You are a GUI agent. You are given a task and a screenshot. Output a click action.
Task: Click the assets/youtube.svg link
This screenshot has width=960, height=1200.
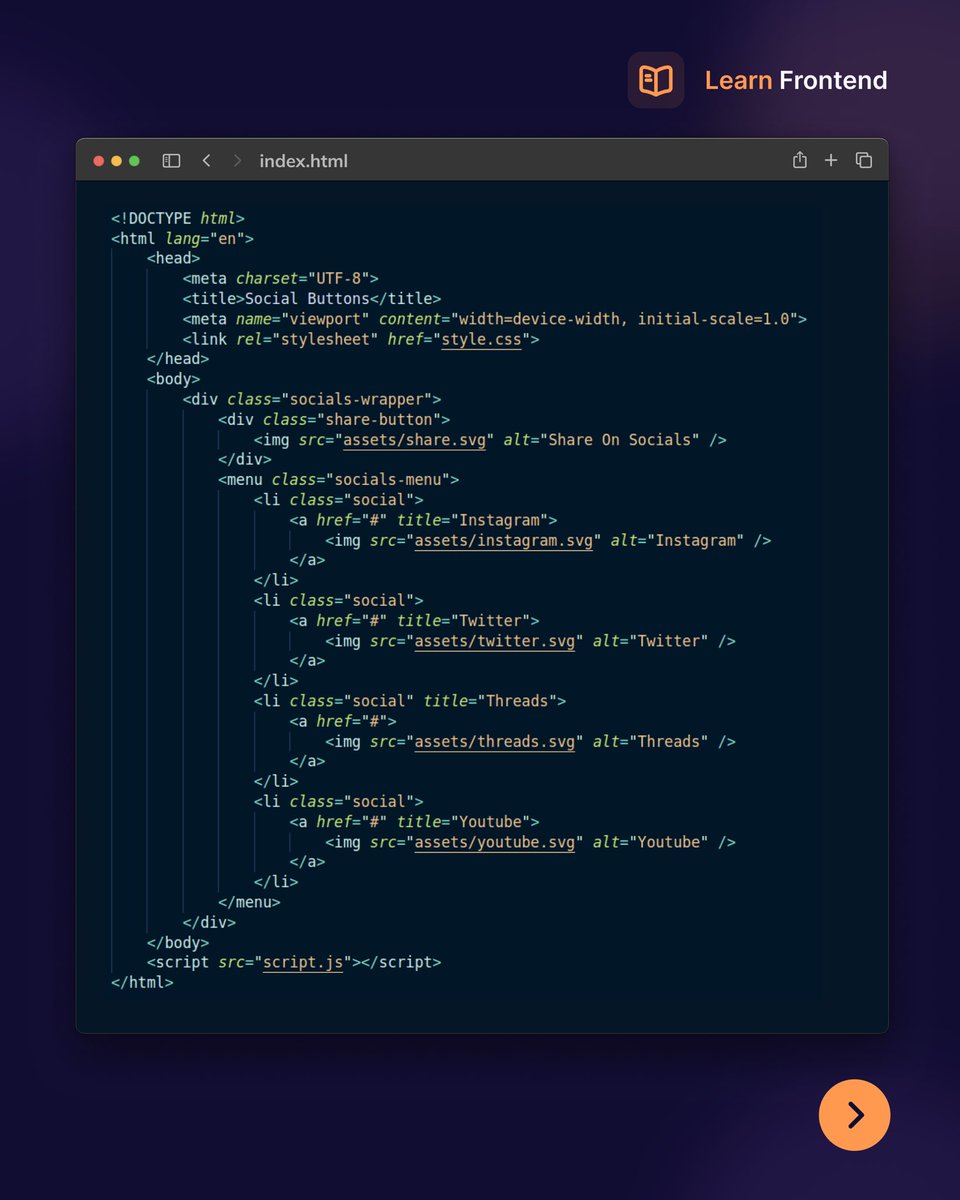coord(496,841)
